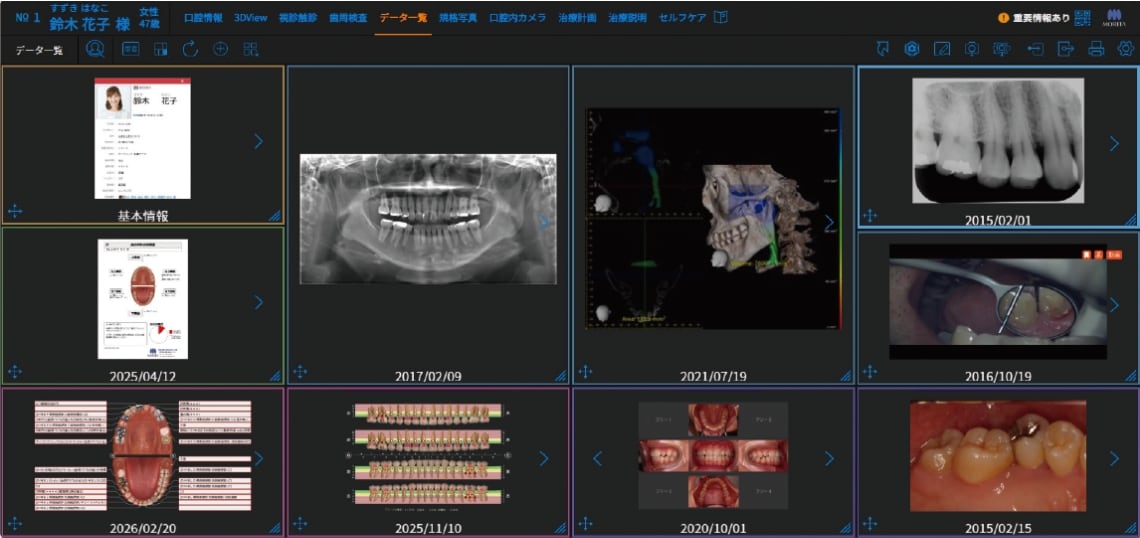Open the 3D skull CT image thumbnail
This screenshot has height=538, width=1140.
(713, 219)
